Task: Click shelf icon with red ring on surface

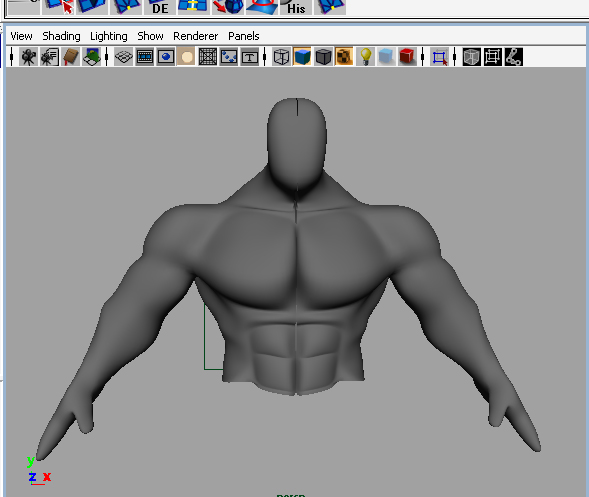Action: point(262,7)
